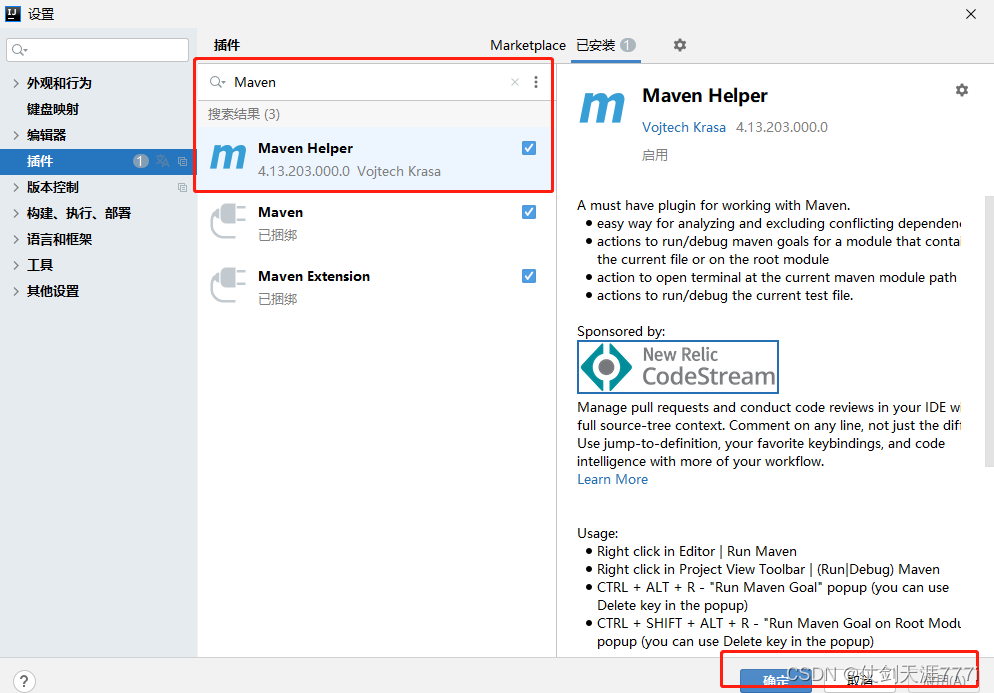
Task: Select the bundled Maven plugin row title
Action: pos(280,212)
